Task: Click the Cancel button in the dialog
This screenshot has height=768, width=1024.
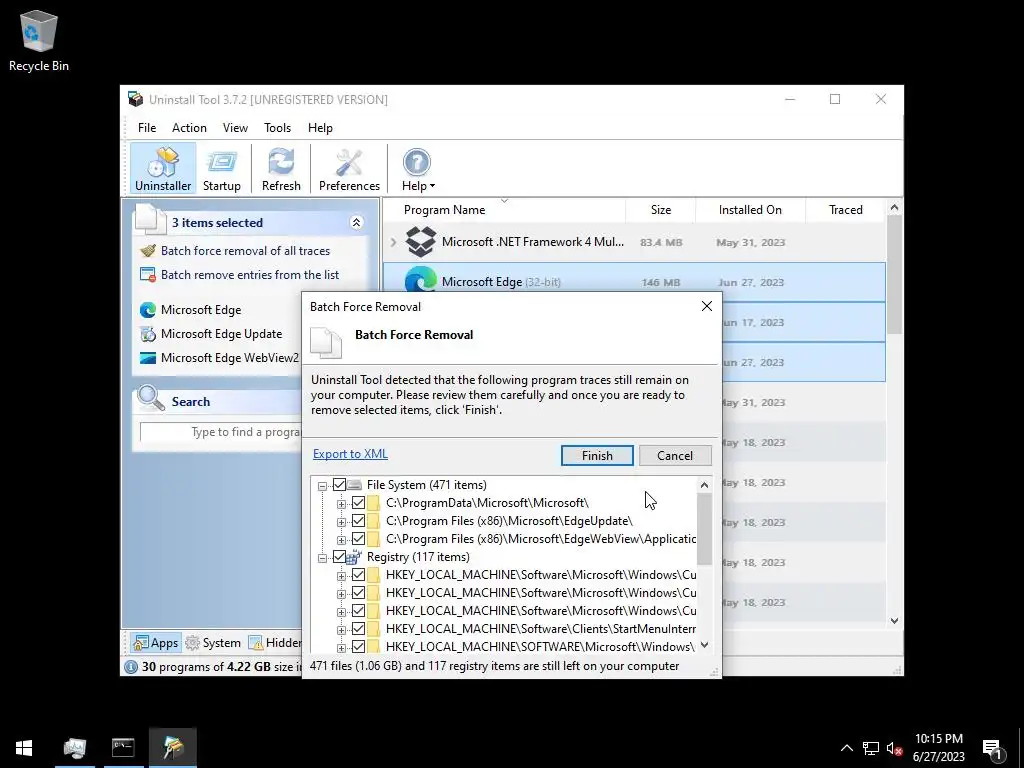Action: click(x=675, y=456)
